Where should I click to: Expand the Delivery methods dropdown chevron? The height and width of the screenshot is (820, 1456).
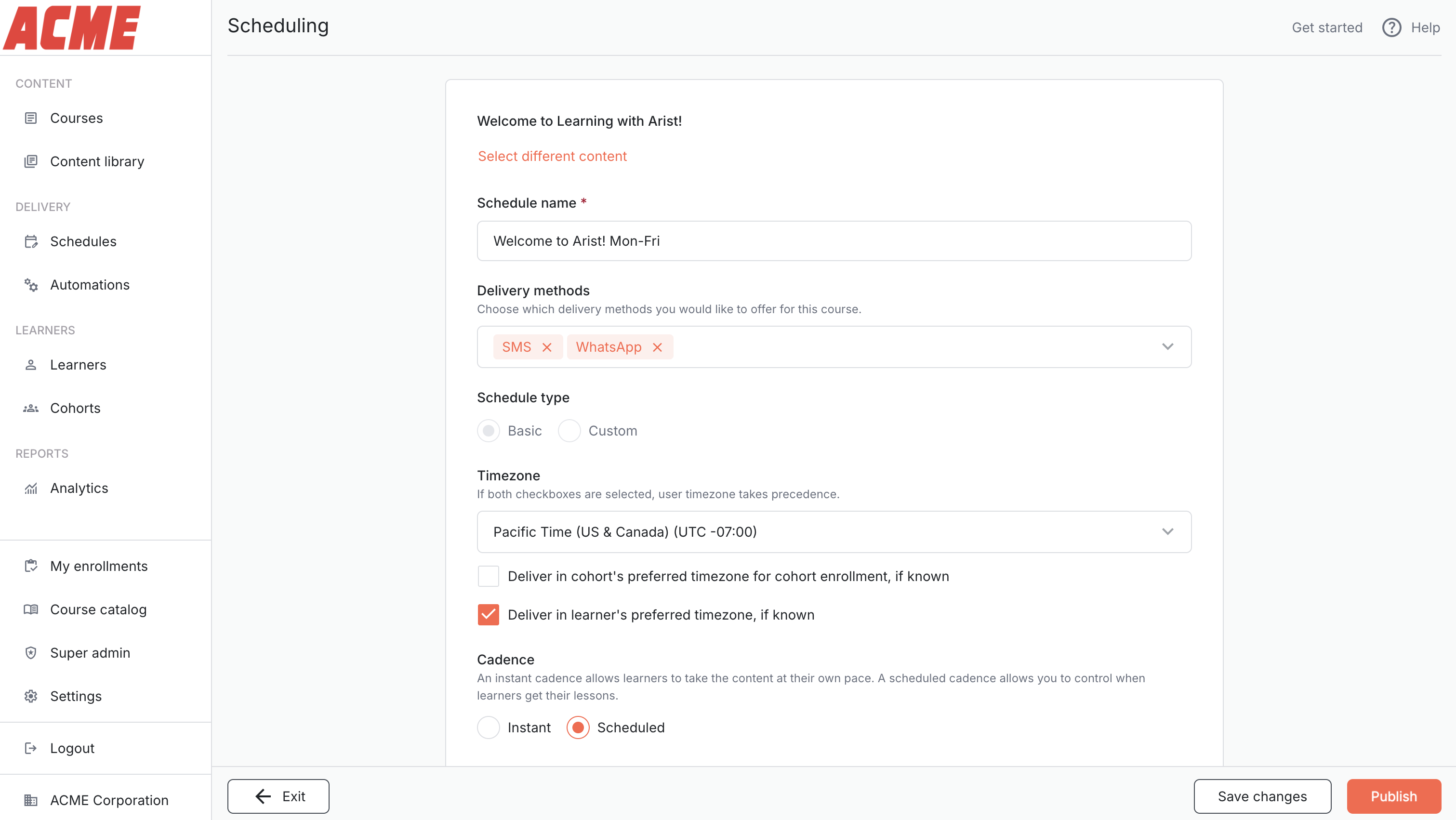[x=1168, y=346]
